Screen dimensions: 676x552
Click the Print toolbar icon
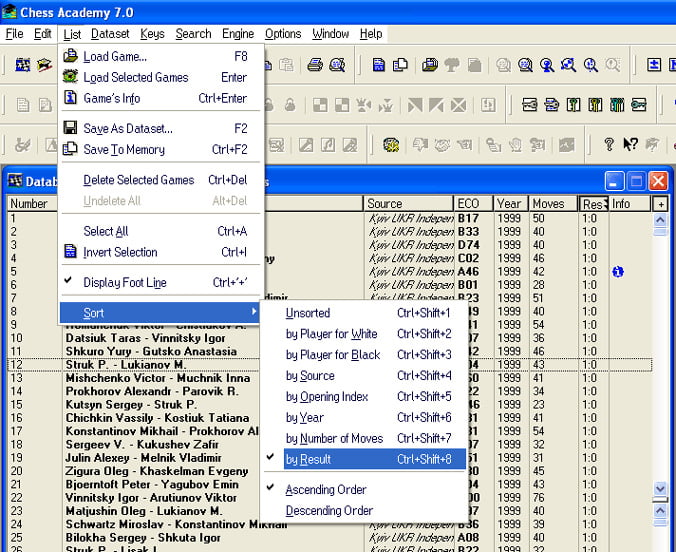click(315, 65)
